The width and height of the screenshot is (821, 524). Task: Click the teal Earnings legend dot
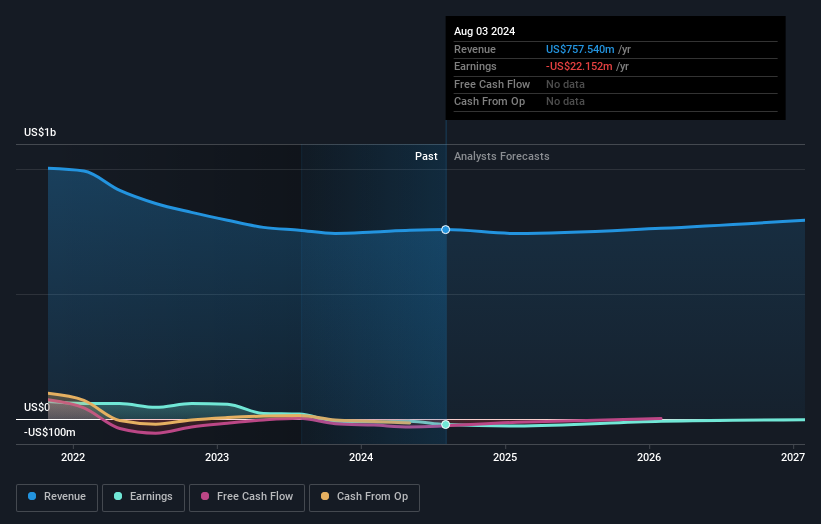[x=118, y=496]
